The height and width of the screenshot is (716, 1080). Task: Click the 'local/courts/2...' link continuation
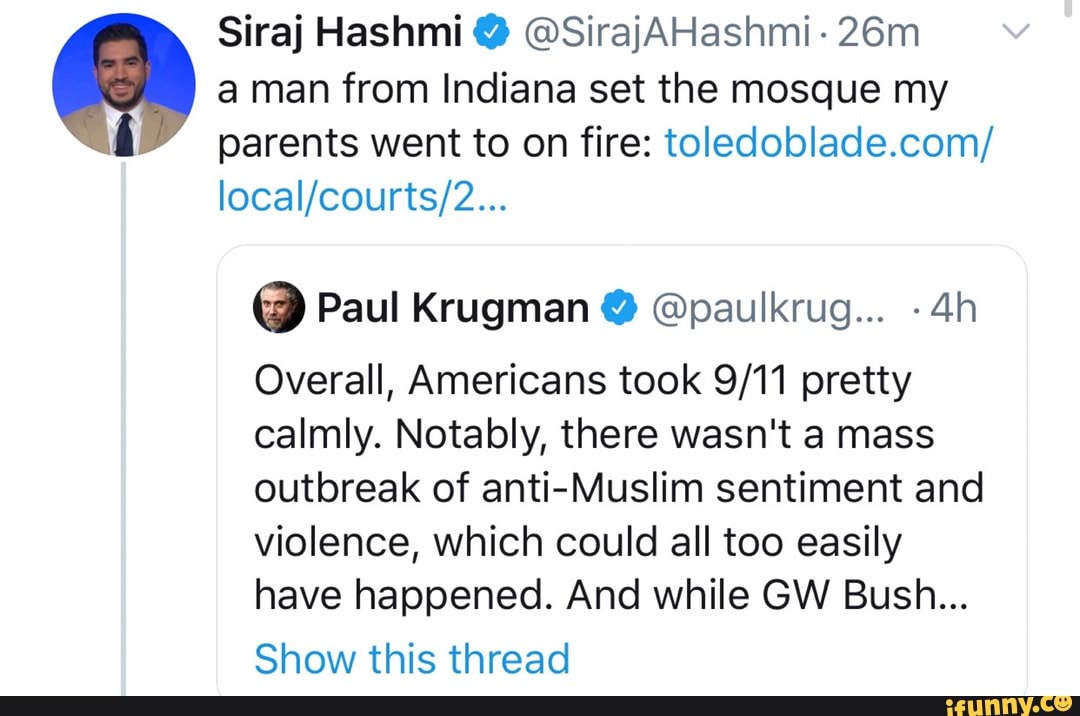(x=362, y=201)
